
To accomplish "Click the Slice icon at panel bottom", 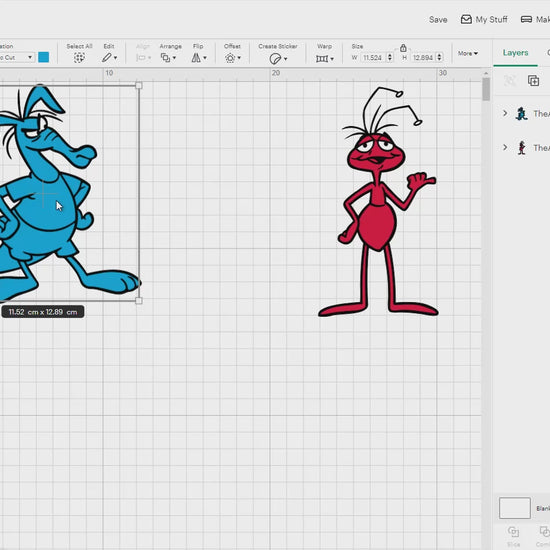I will click(x=514, y=532).
